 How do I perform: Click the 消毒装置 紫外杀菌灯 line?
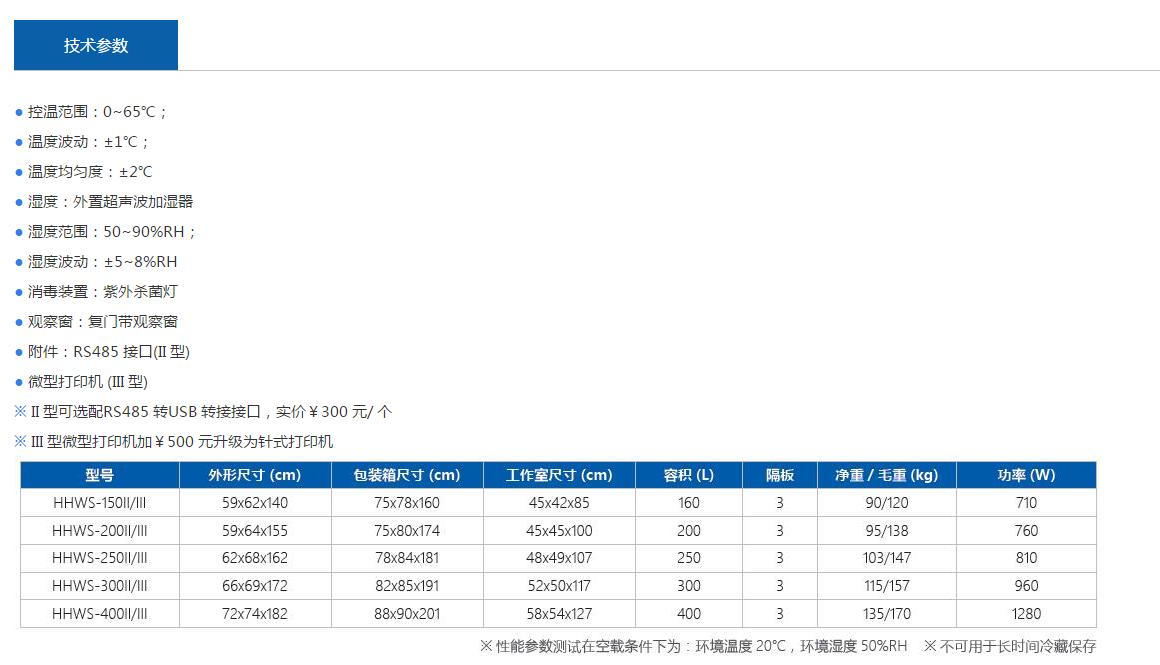click(103, 292)
